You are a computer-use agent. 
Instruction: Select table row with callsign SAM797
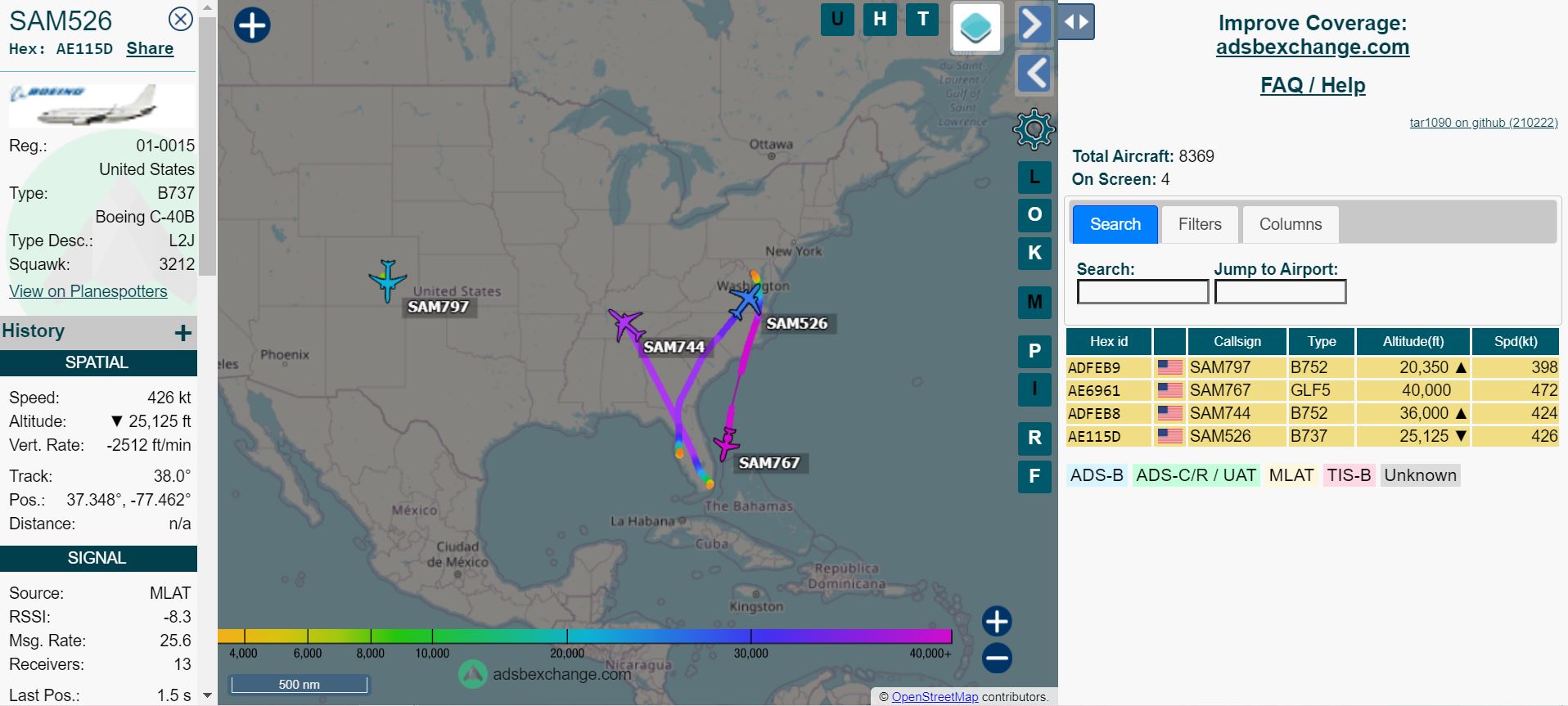click(x=1313, y=367)
